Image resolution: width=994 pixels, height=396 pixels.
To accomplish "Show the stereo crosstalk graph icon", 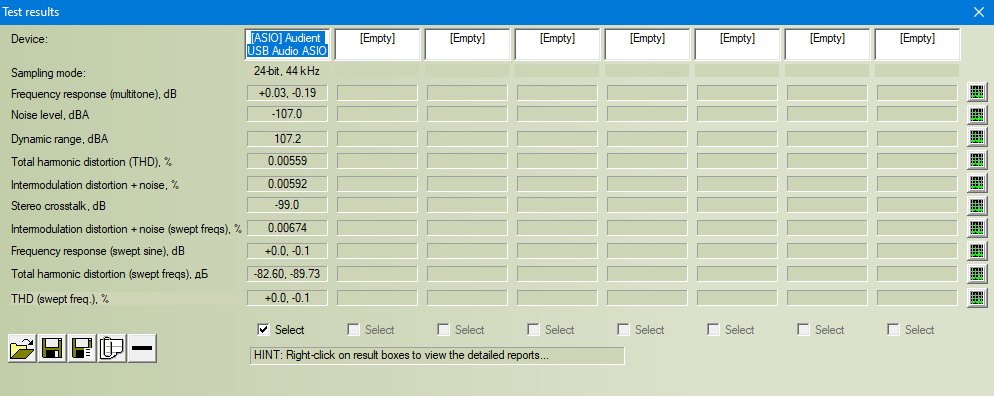I will (x=977, y=206).
